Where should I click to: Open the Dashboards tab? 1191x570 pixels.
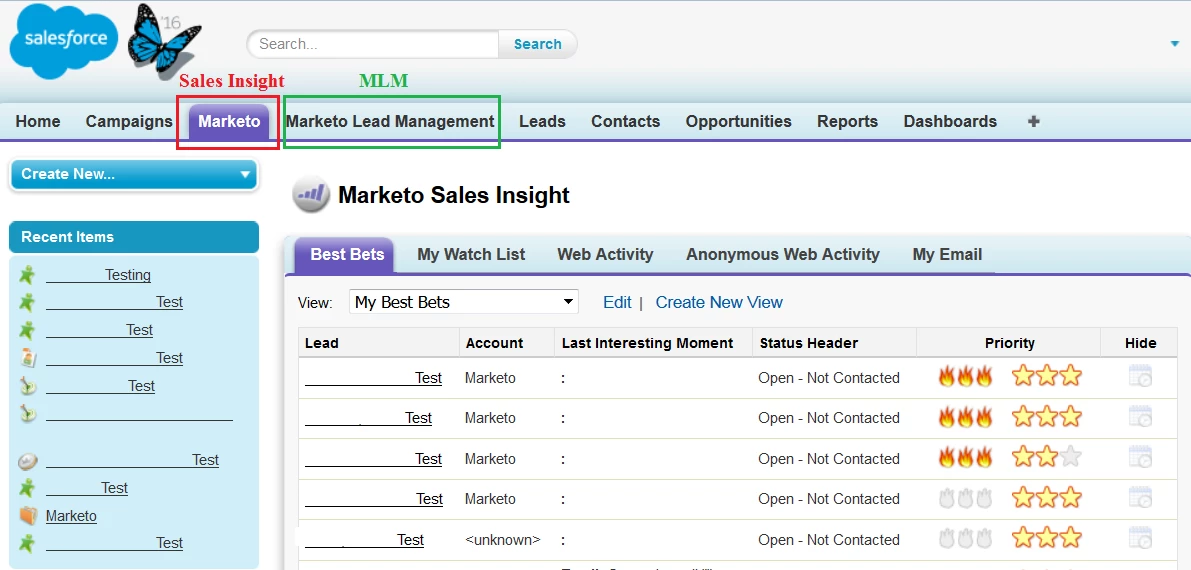950,122
